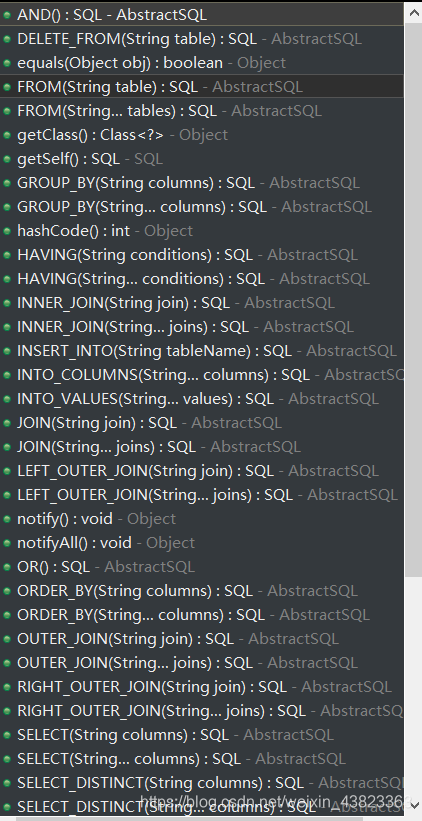This screenshot has height=821, width=422.
Task: Click the vertical scrollbar thumb
Action: 413,298
